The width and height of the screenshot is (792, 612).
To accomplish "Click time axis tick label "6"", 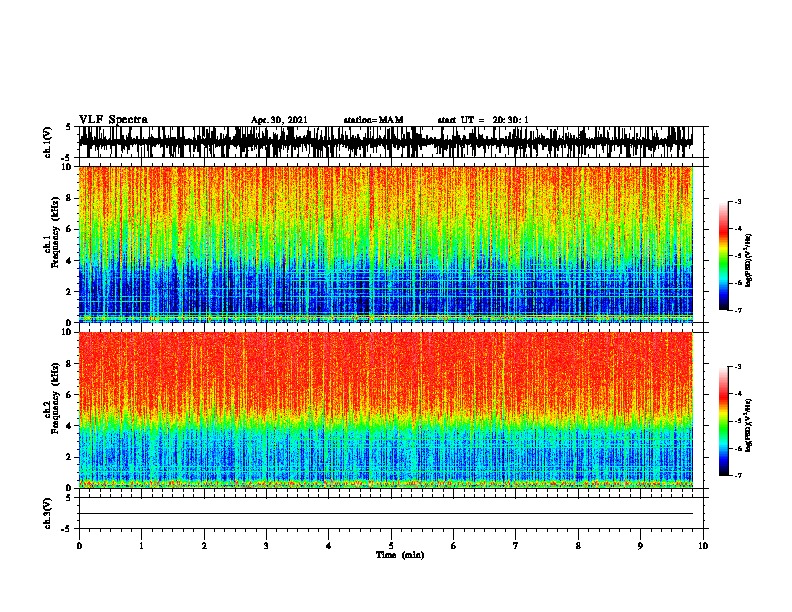I will click(454, 546).
